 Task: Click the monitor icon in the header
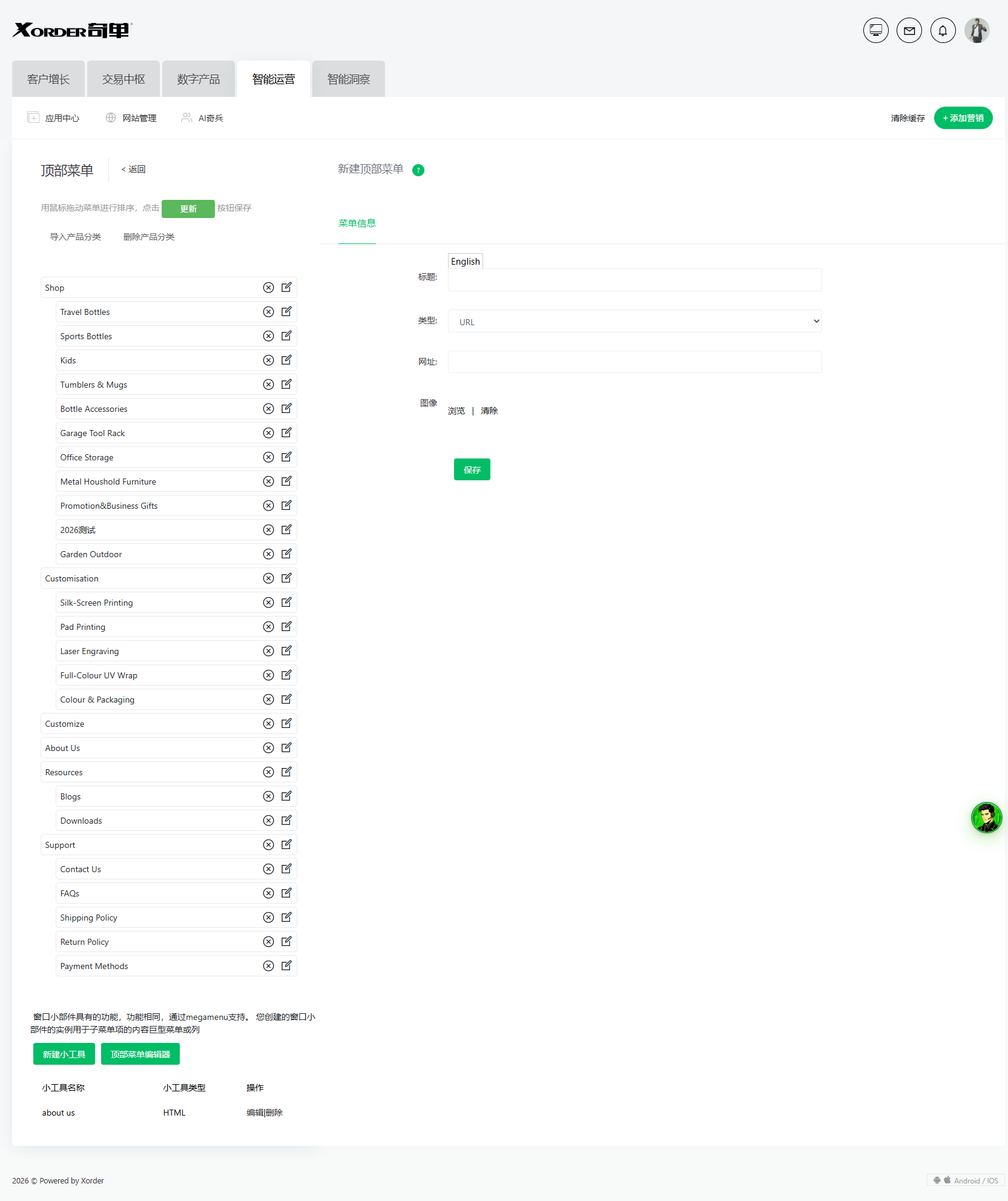click(x=875, y=30)
